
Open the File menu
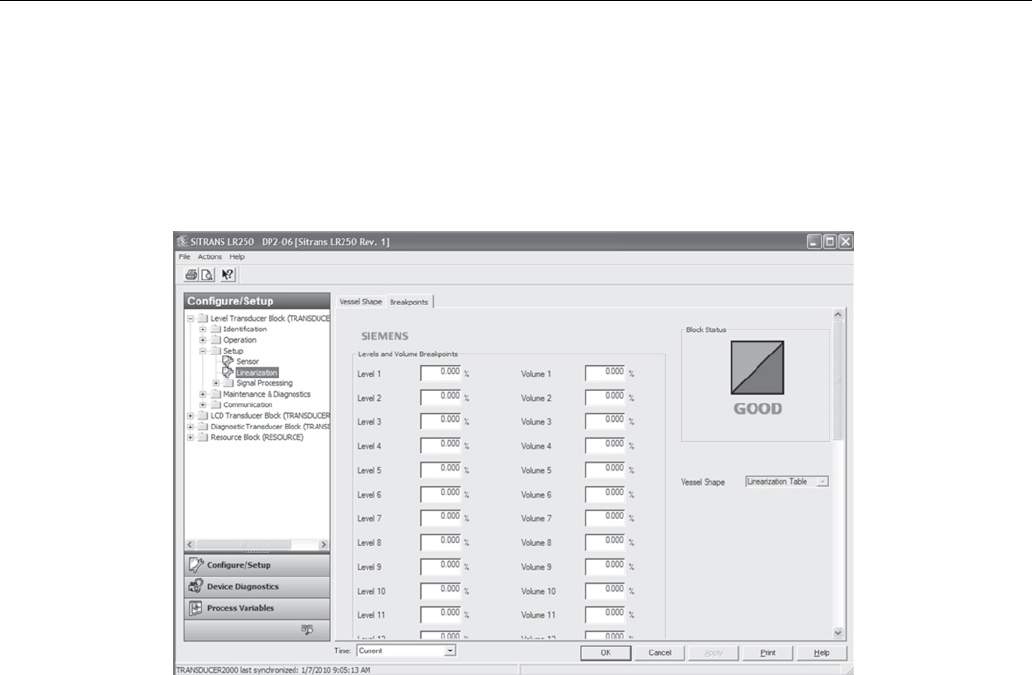click(x=184, y=257)
